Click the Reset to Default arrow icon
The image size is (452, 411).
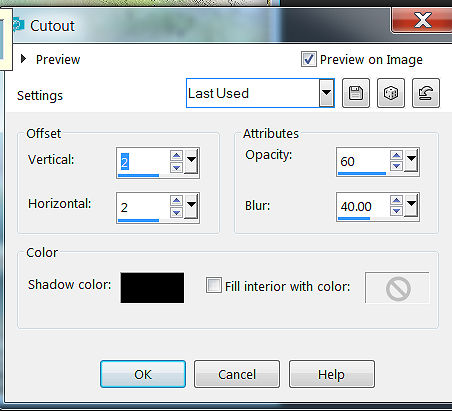coord(426,93)
